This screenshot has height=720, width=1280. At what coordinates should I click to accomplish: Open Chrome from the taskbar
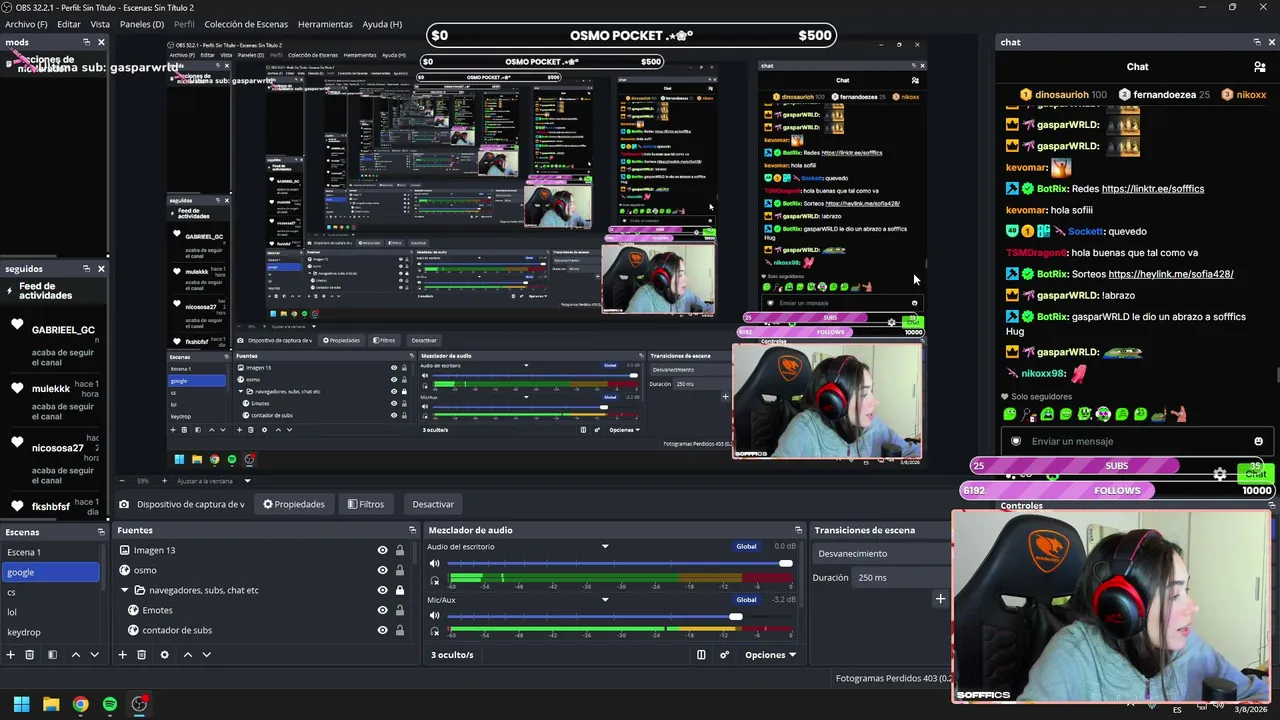pos(80,704)
